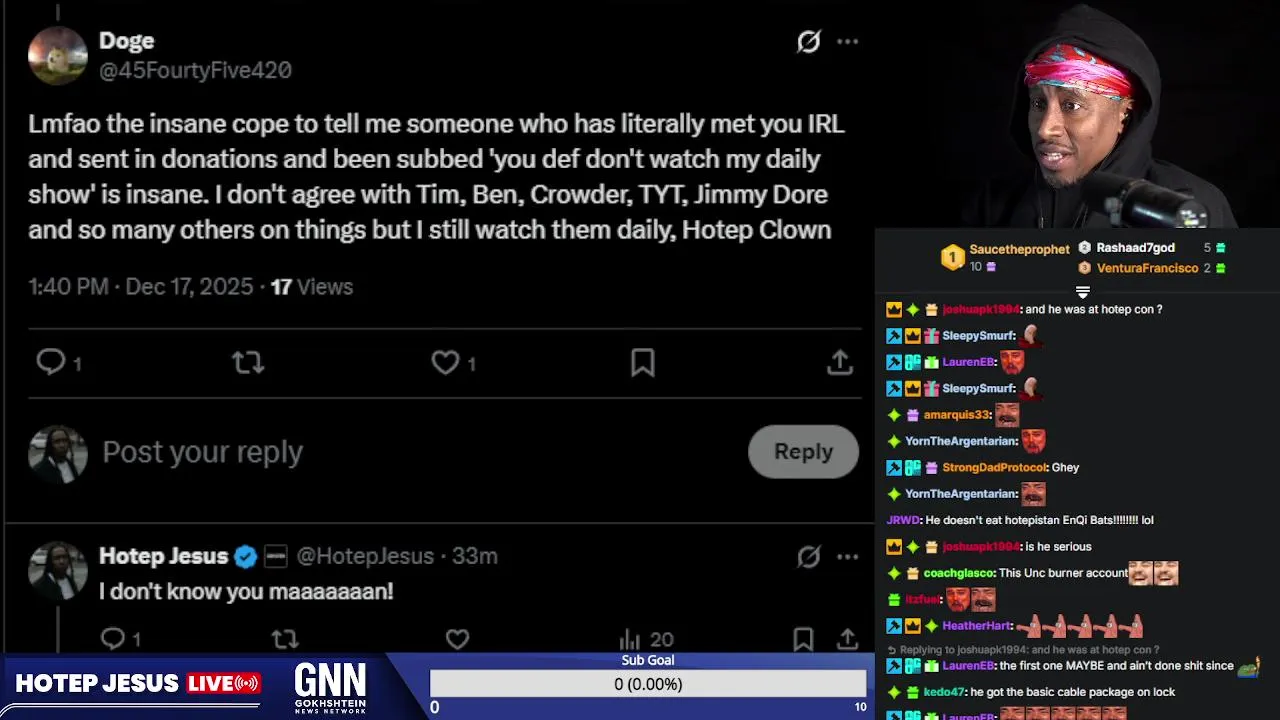Click the Reply button
Viewport: 1280px width, 720px height.
(x=803, y=451)
